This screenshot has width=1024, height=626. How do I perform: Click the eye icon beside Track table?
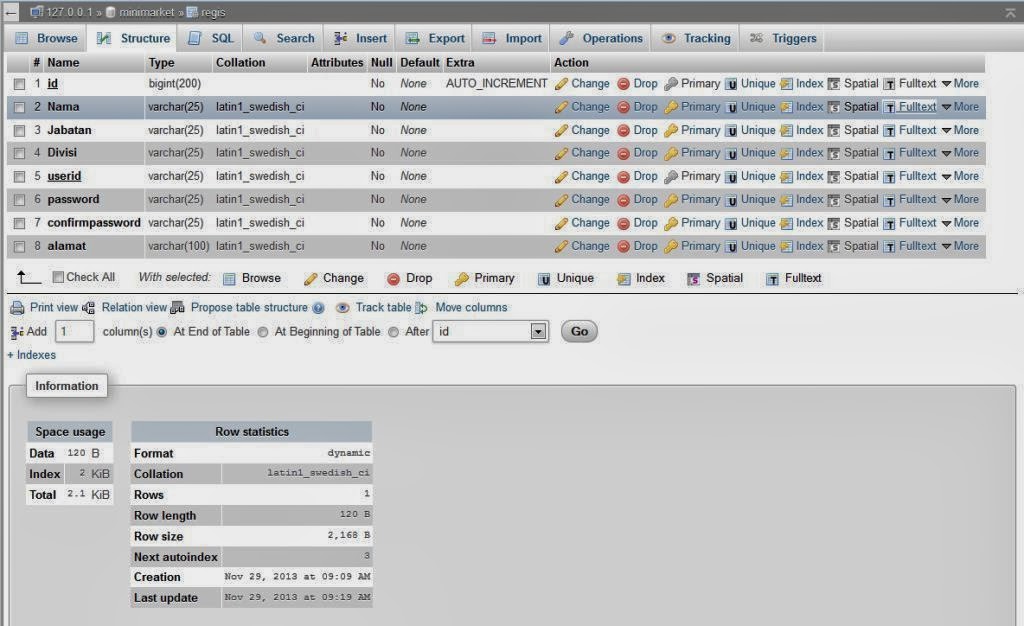342,308
